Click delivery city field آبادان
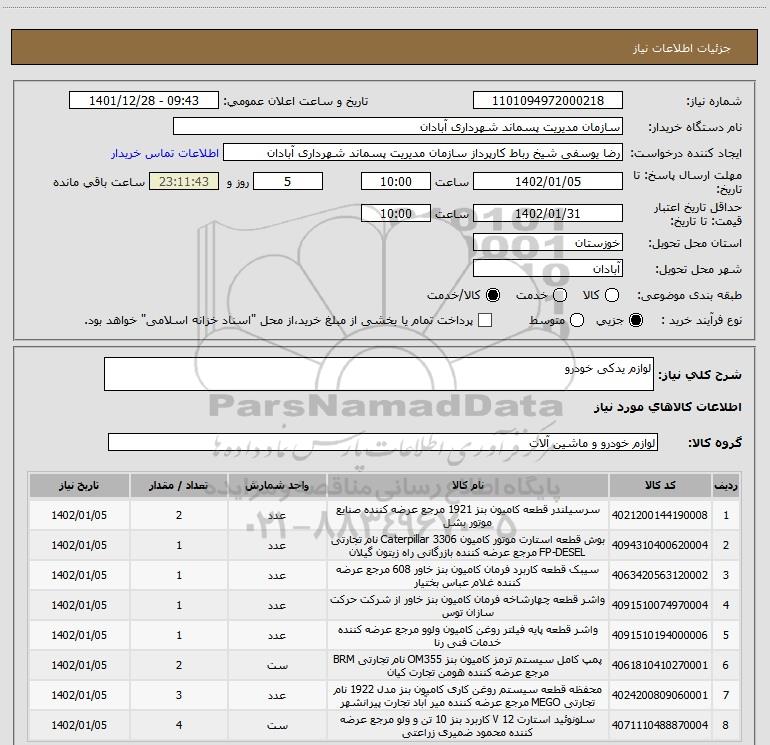 click(548, 269)
